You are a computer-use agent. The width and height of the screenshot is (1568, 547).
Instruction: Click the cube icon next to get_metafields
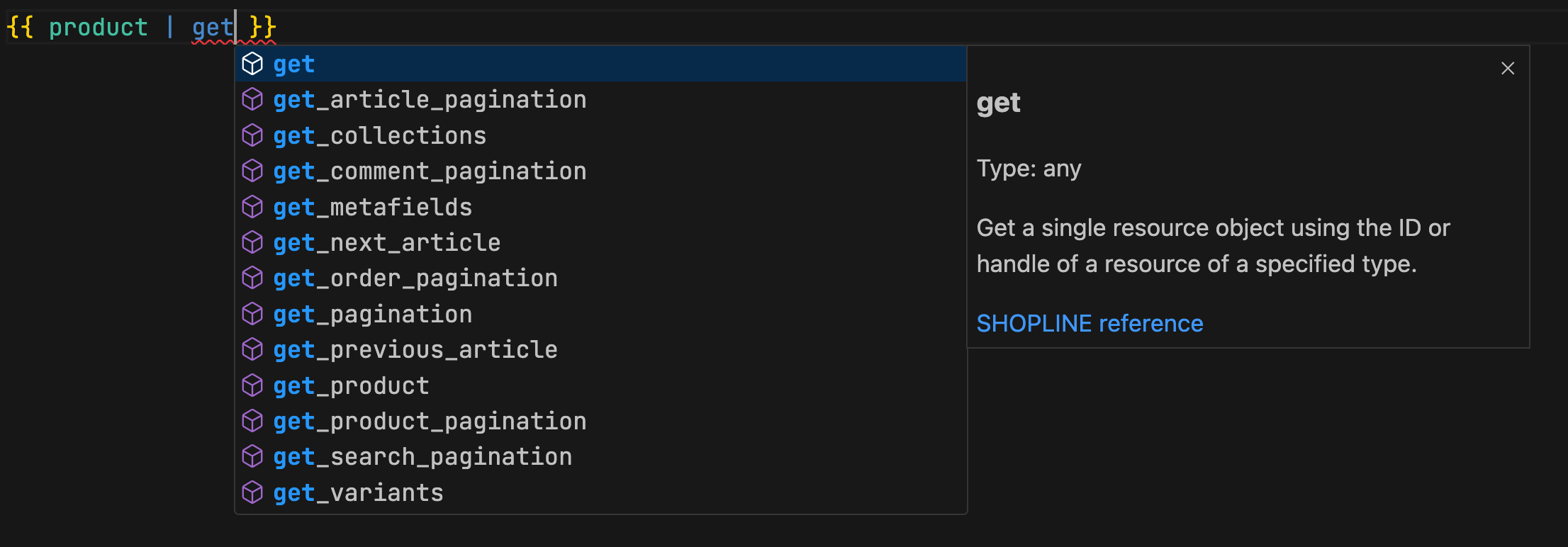click(x=252, y=207)
